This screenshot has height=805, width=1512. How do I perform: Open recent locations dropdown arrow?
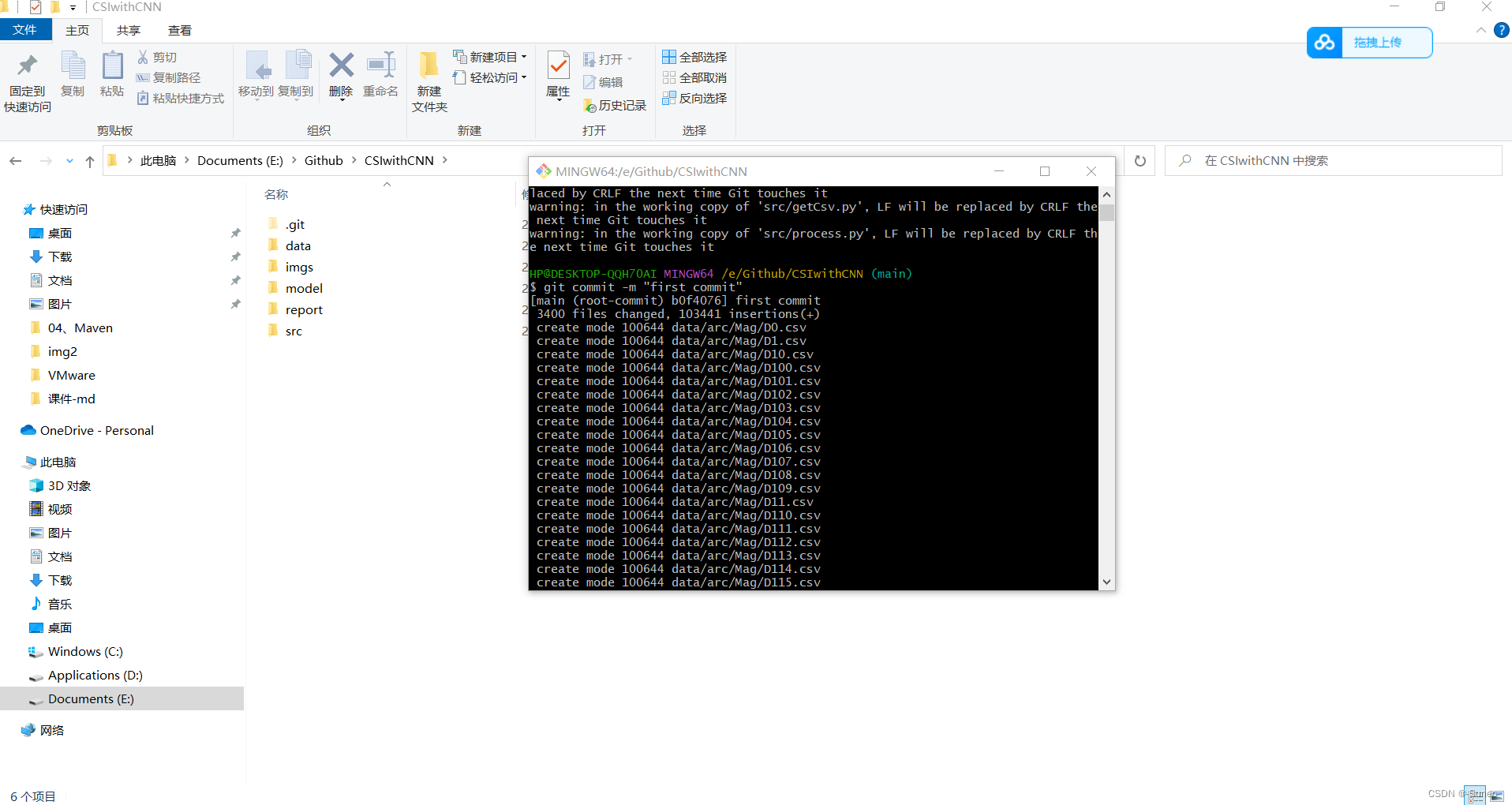pyautogui.click(x=69, y=161)
